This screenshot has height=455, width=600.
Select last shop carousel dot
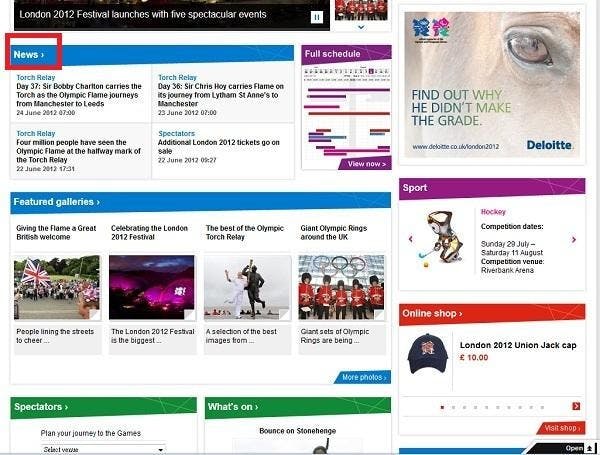tap(542, 408)
